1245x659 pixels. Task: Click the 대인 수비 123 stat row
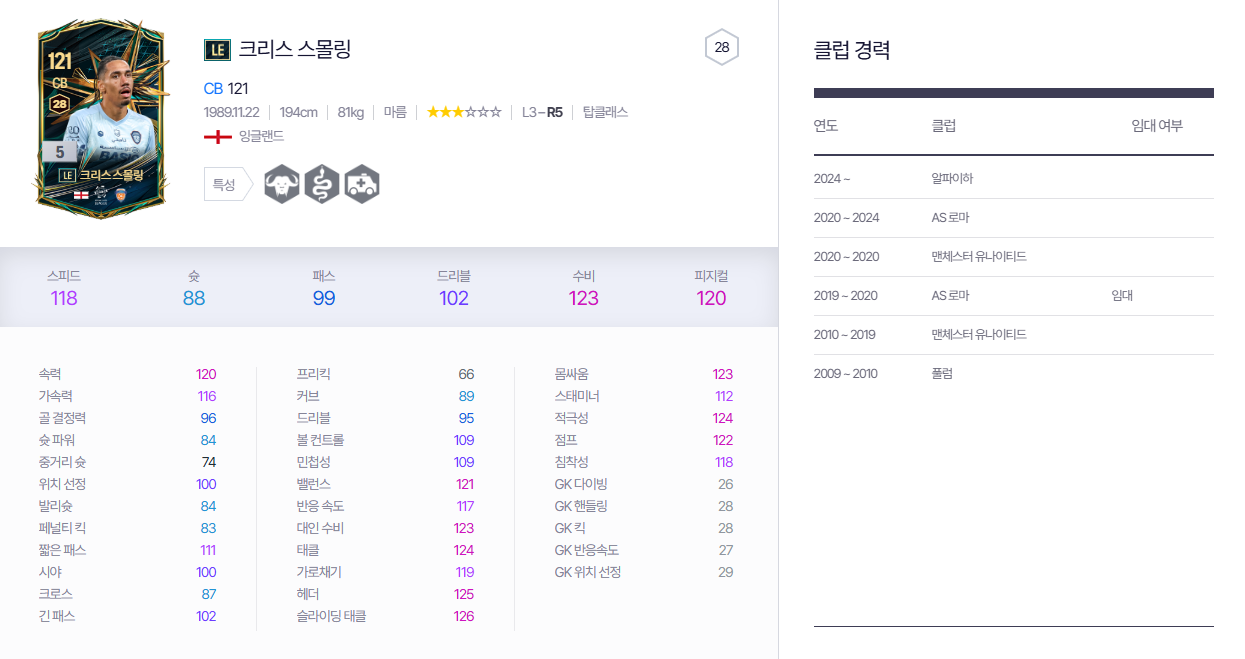(385, 528)
